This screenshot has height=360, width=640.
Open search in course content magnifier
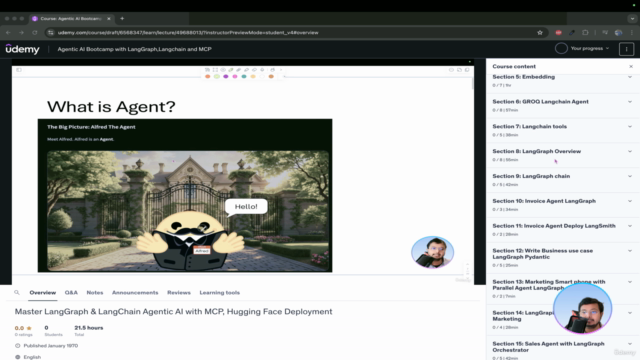(17, 292)
